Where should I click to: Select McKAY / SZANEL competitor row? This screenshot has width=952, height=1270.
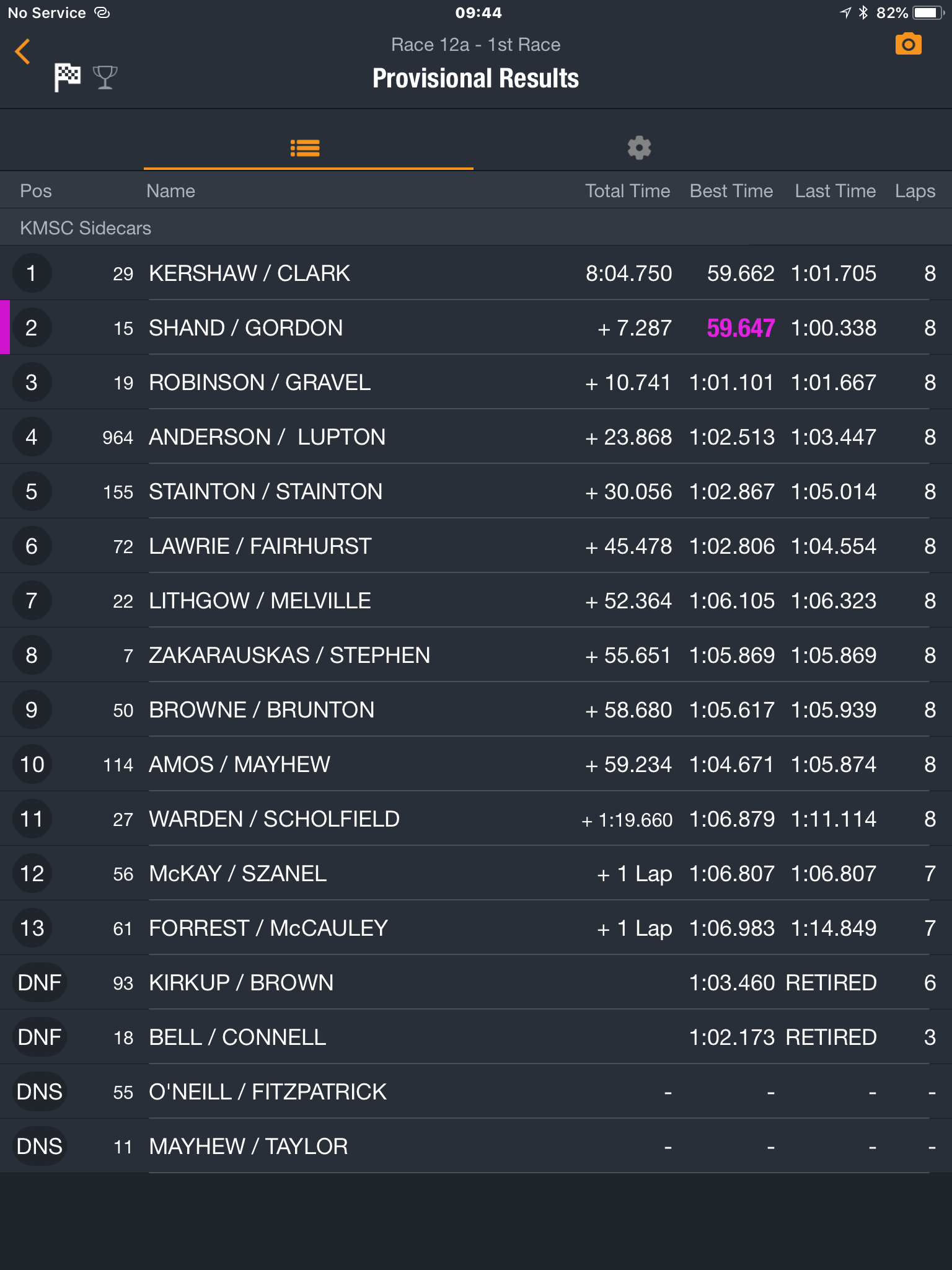tap(476, 874)
